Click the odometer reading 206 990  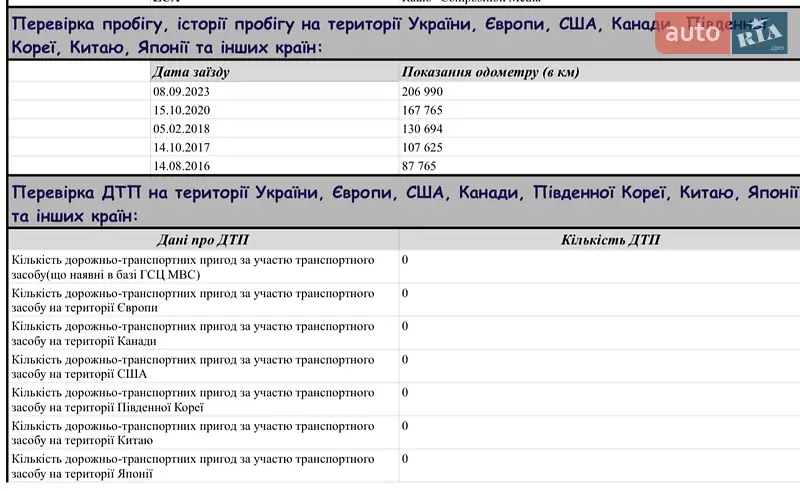[x=422, y=92]
